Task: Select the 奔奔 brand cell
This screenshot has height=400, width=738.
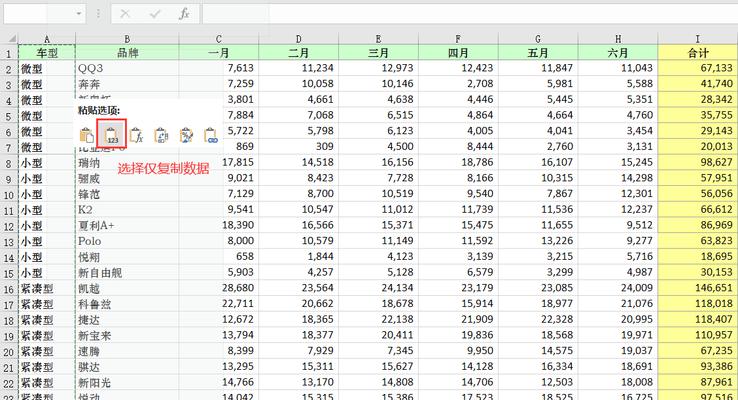Action: pos(127,84)
